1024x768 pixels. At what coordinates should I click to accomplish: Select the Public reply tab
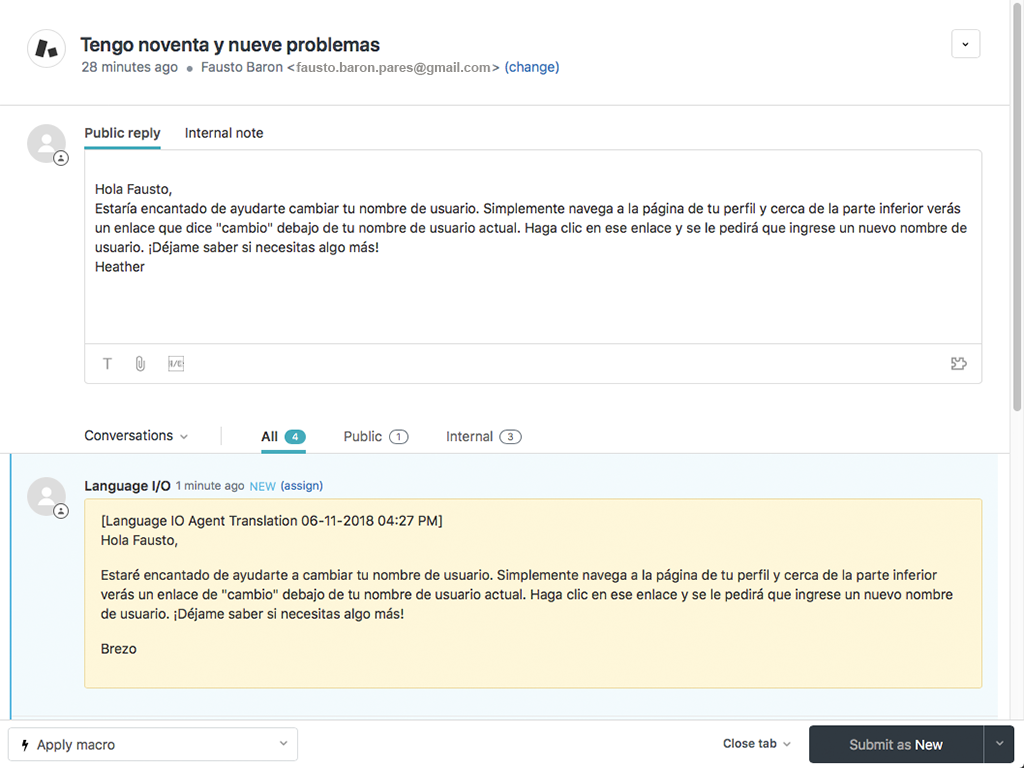[x=122, y=133]
